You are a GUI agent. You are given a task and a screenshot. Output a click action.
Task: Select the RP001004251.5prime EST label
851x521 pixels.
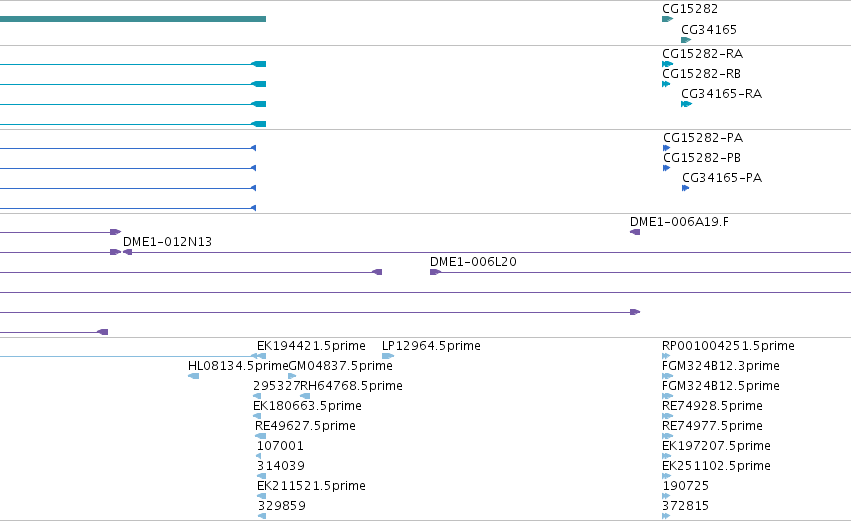[728, 346]
